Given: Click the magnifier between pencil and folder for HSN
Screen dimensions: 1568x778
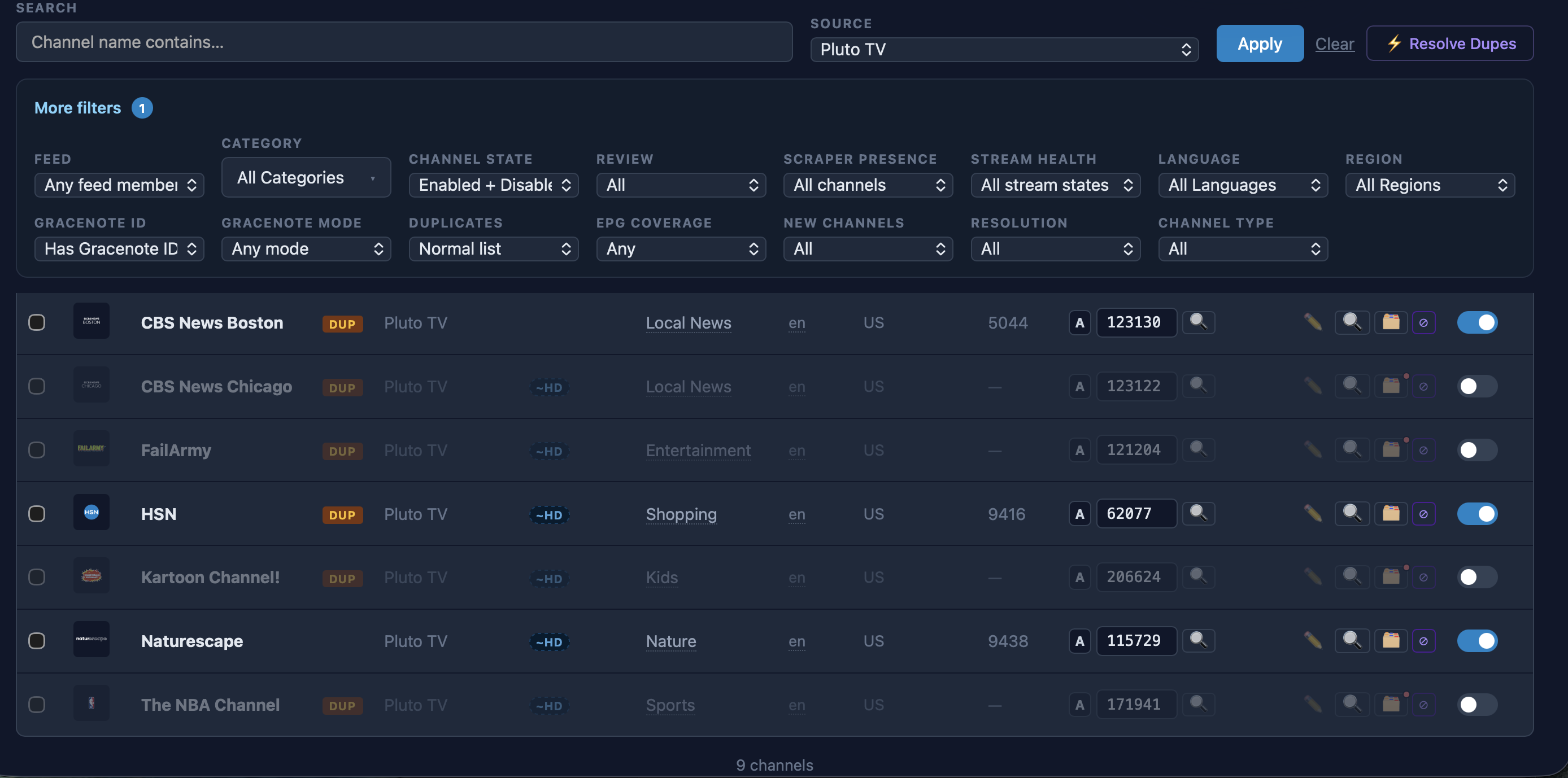Looking at the screenshot, I should click(1352, 513).
